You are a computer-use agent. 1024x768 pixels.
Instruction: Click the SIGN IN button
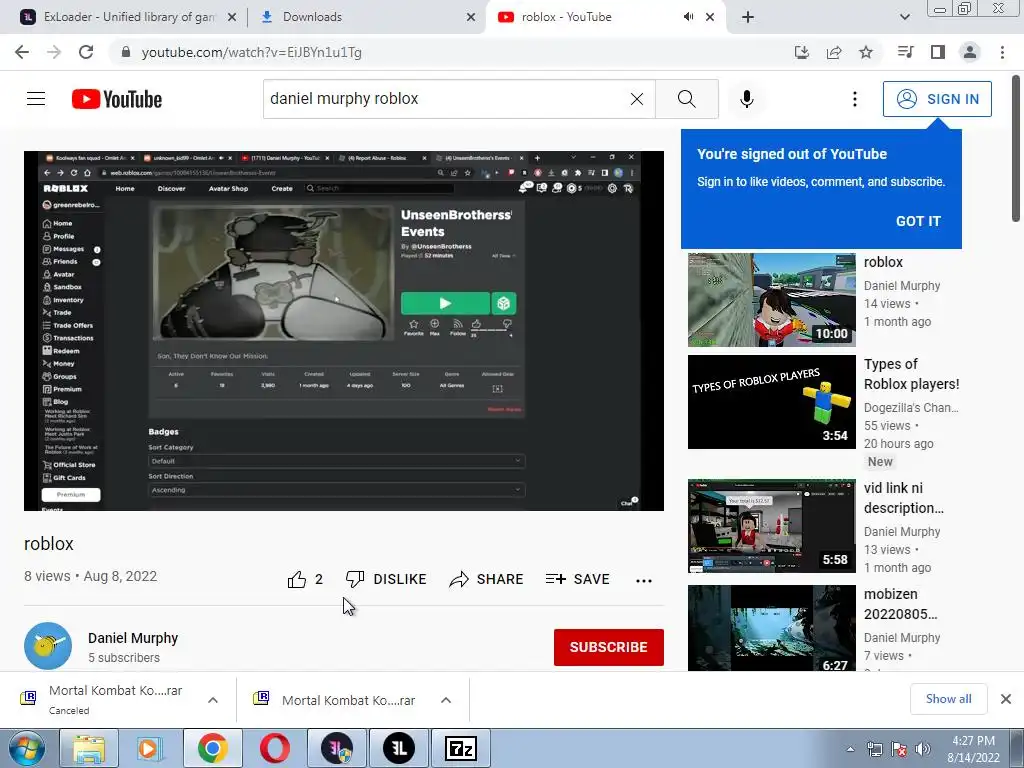point(937,99)
